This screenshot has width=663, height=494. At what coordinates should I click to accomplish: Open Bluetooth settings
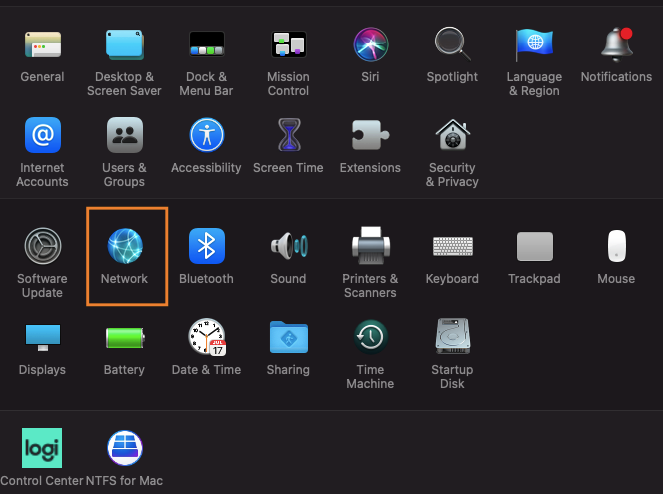pos(207,247)
